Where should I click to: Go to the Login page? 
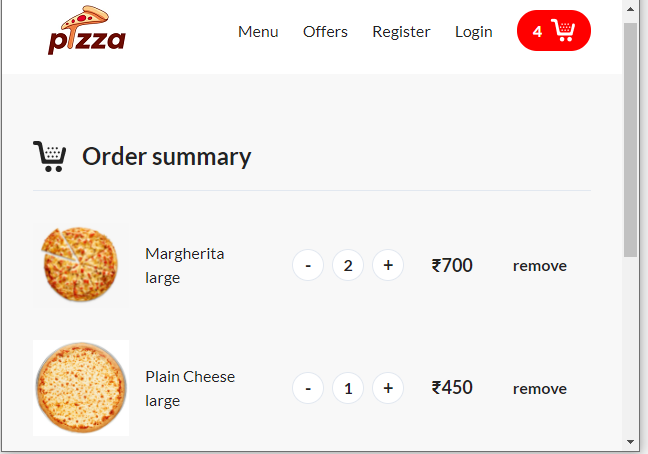[474, 32]
